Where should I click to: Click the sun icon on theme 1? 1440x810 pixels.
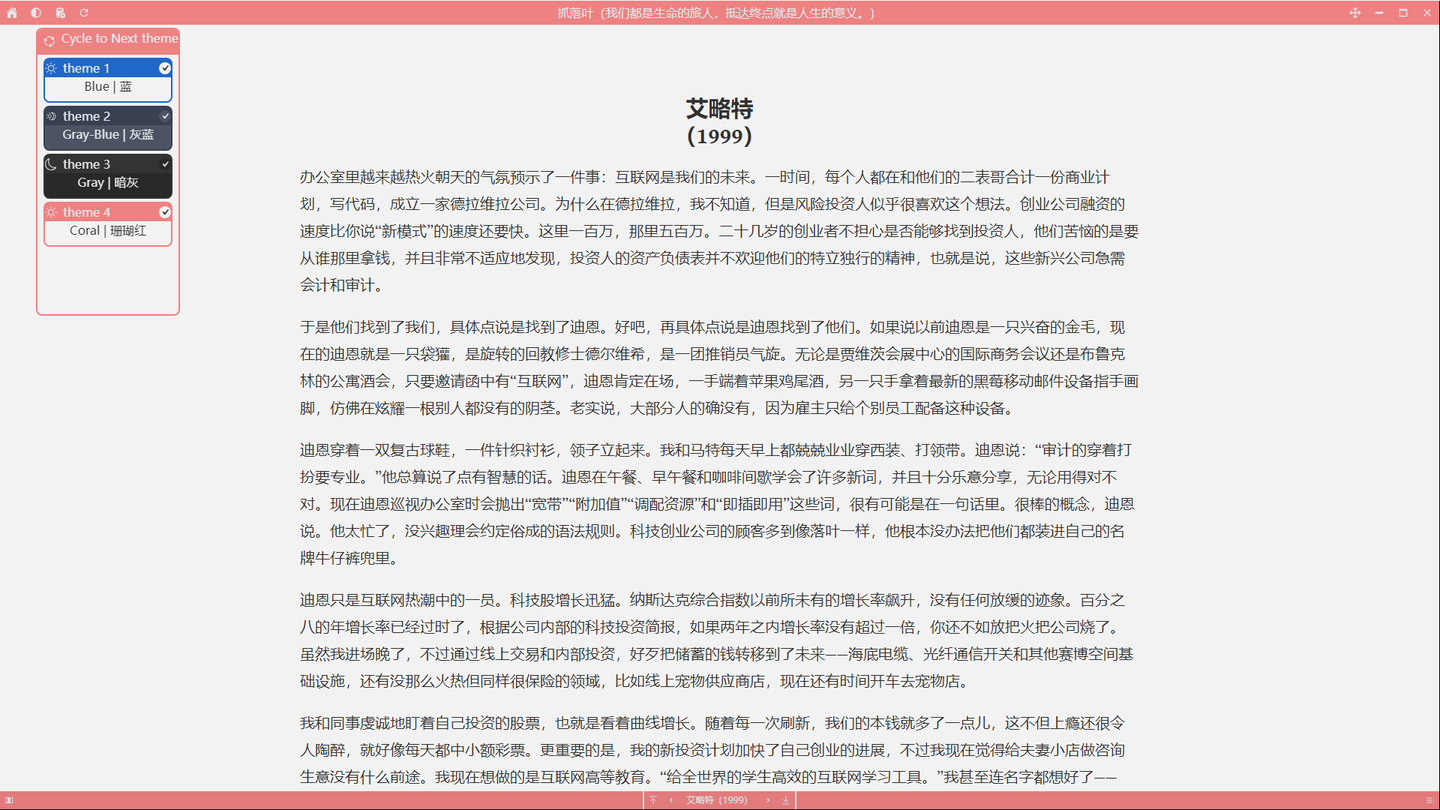click(x=50, y=68)
